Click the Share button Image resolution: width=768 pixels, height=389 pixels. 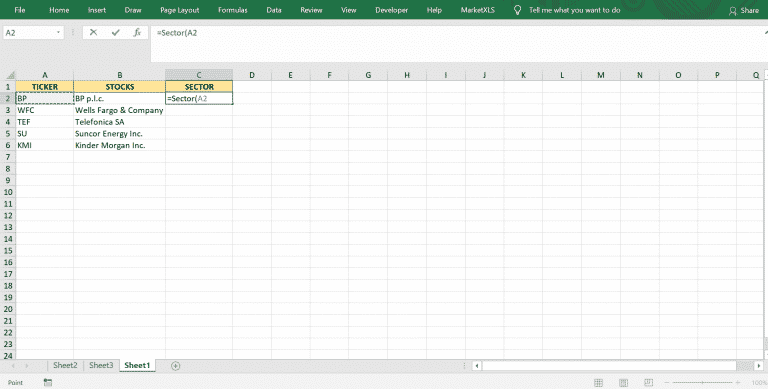[x=744, y=10]
